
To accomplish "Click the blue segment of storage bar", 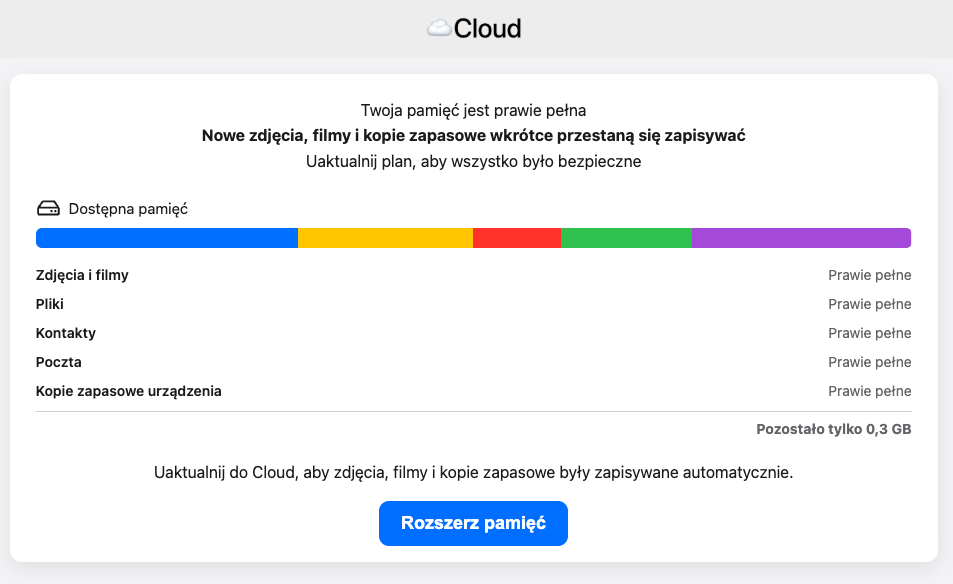I will (x=166, y=238).
